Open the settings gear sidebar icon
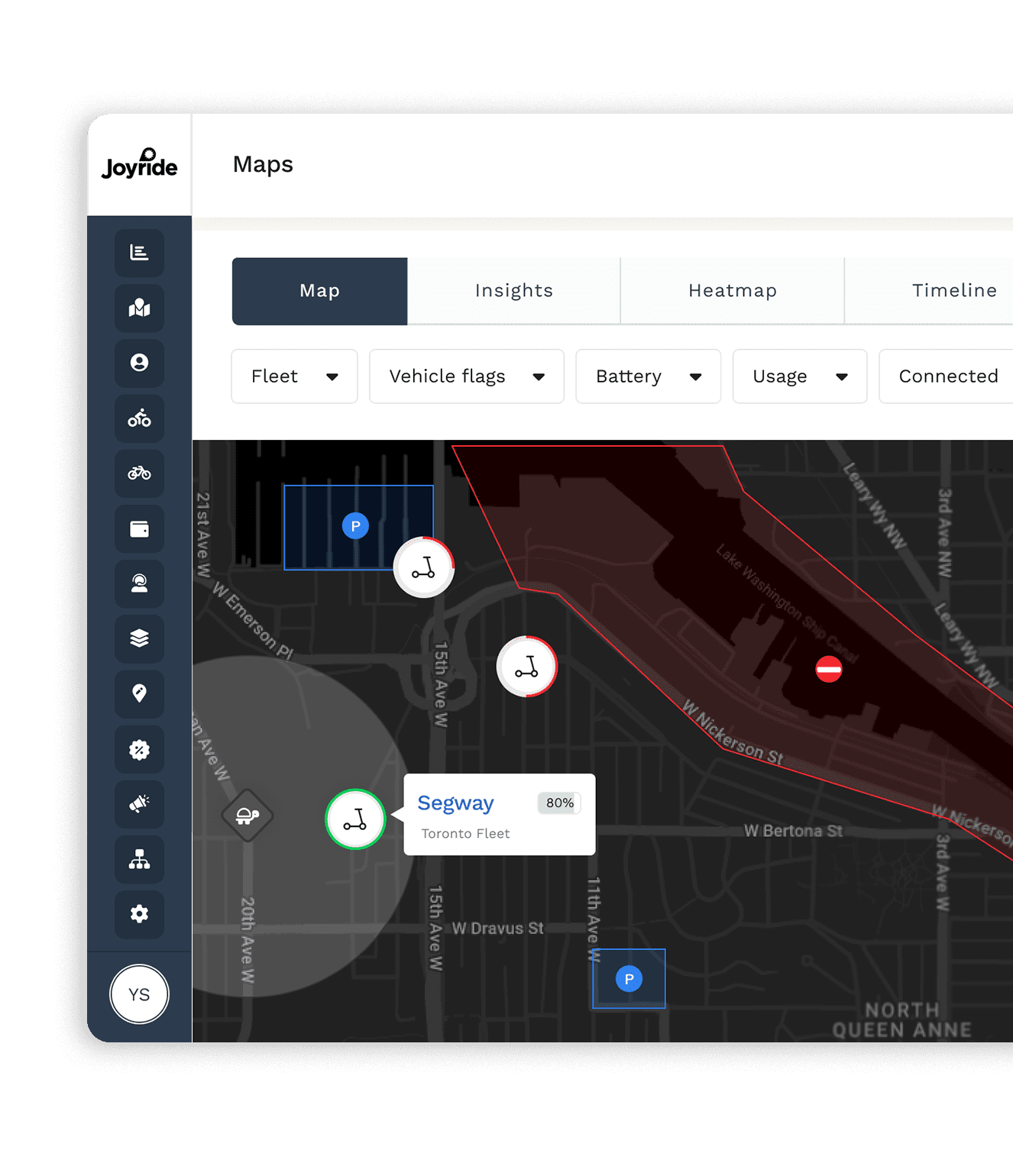Image resolution: width=1013 pixels, height=1176 pixels. [139, 914]
